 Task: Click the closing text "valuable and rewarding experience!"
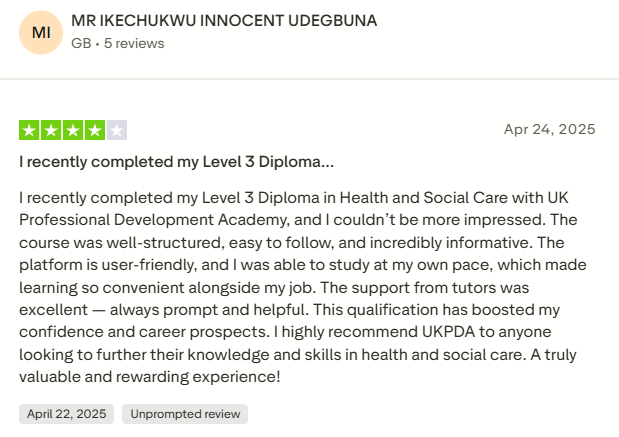coord(150,377)
